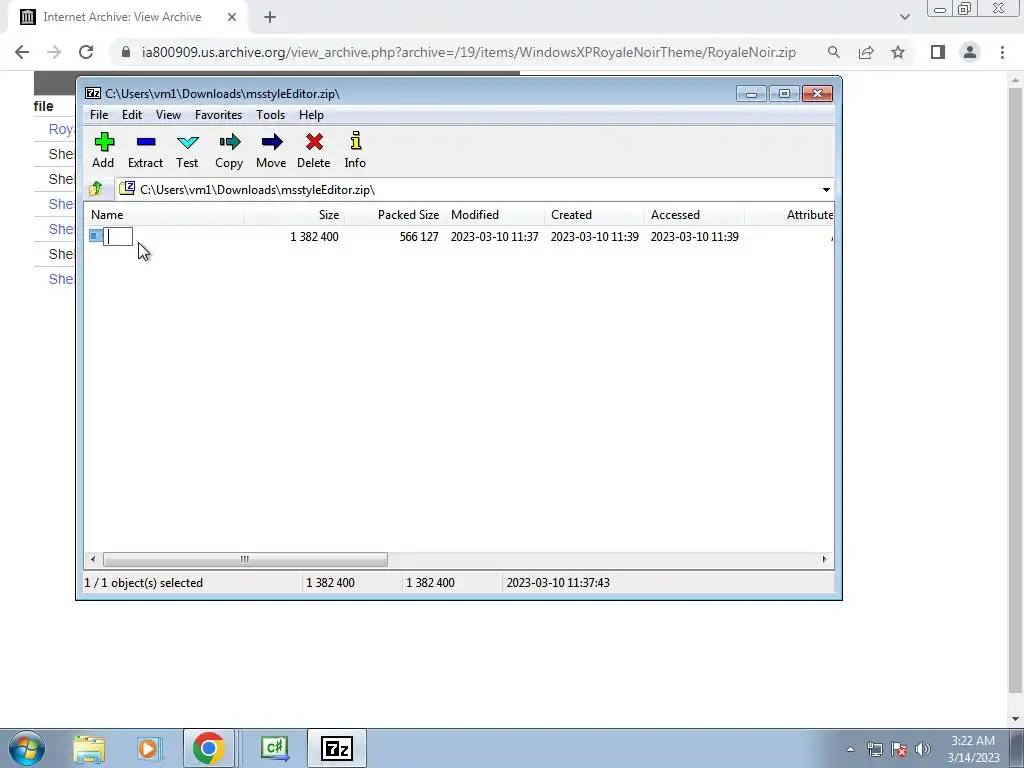
Task: Sort by the Accessed column header
Action: point(694,215)
